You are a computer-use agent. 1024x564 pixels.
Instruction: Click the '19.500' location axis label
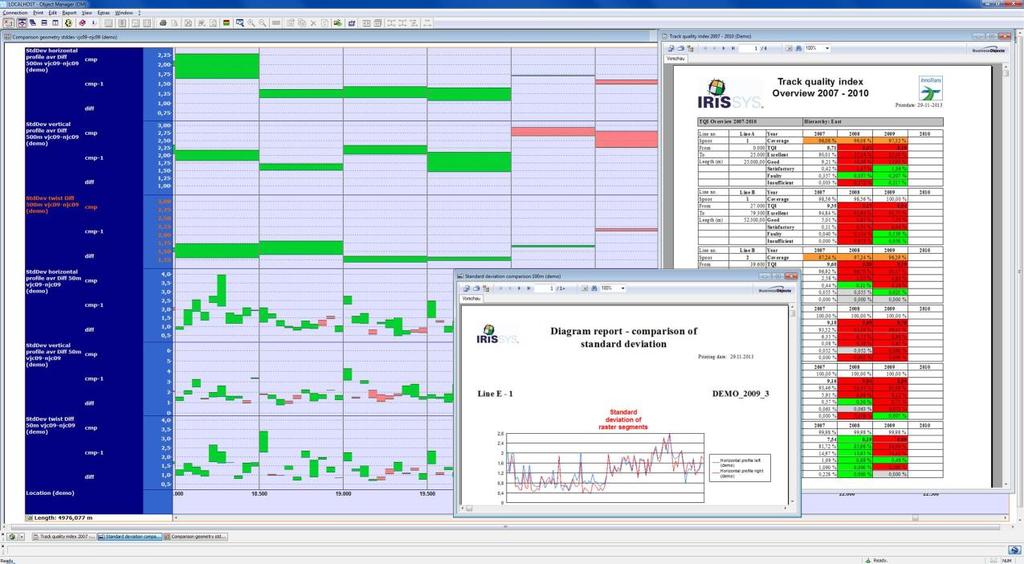tap(427, 494)
